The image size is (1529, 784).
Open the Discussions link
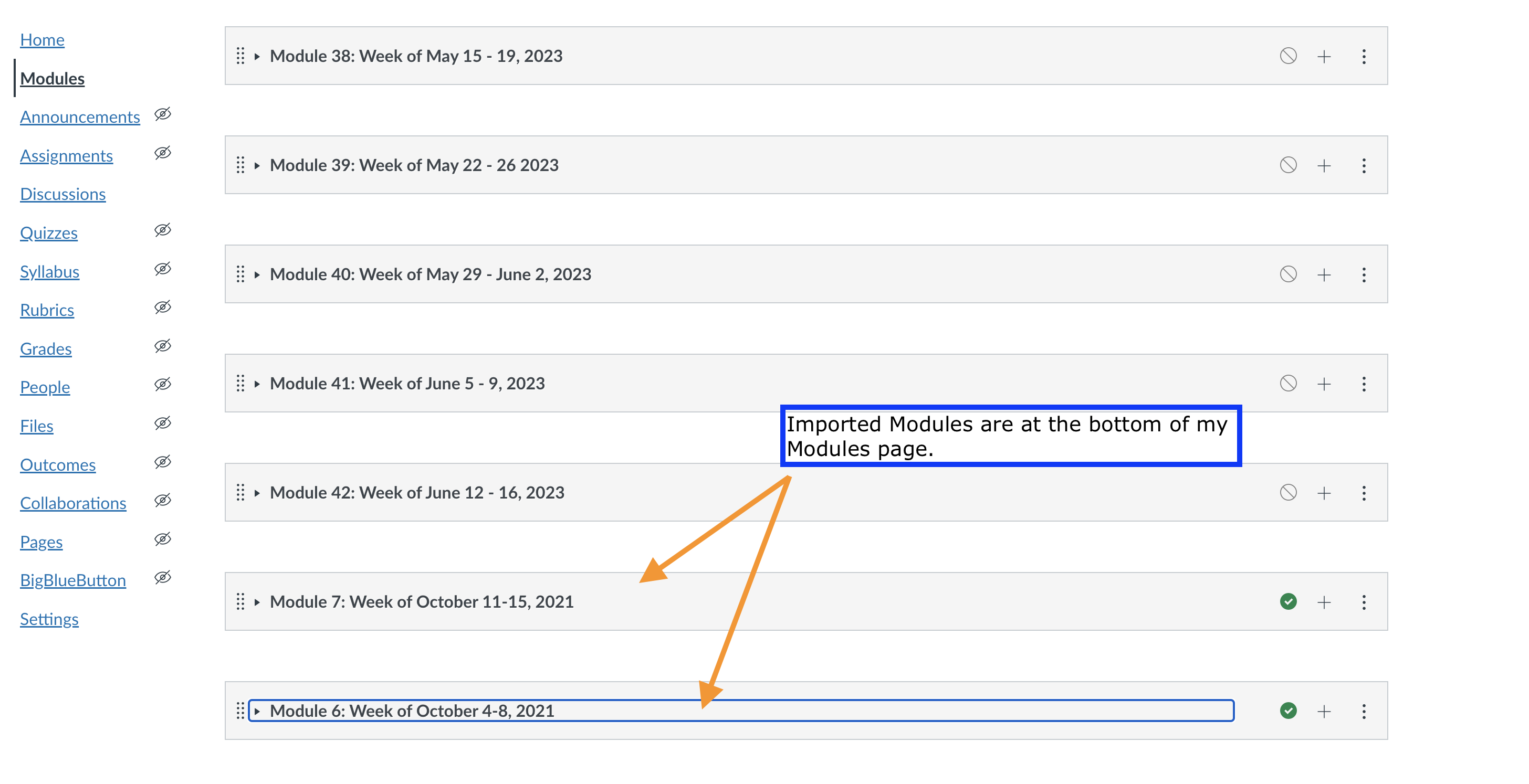coord(63,194)
